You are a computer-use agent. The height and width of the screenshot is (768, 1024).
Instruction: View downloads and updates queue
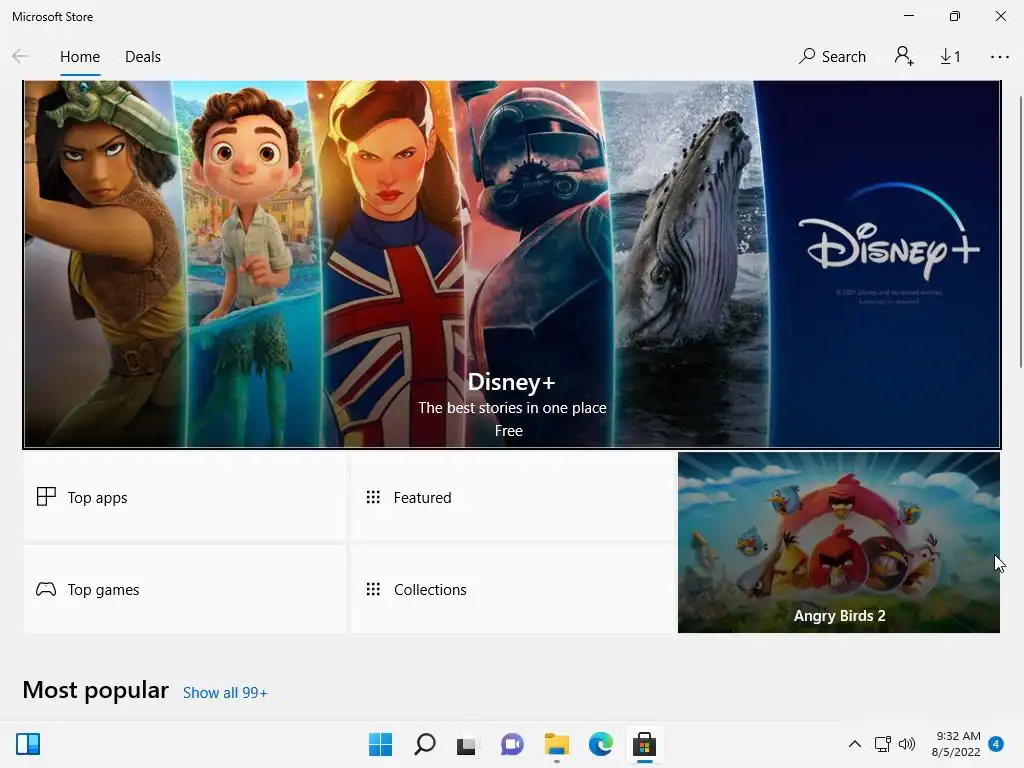tap(950, 57)
